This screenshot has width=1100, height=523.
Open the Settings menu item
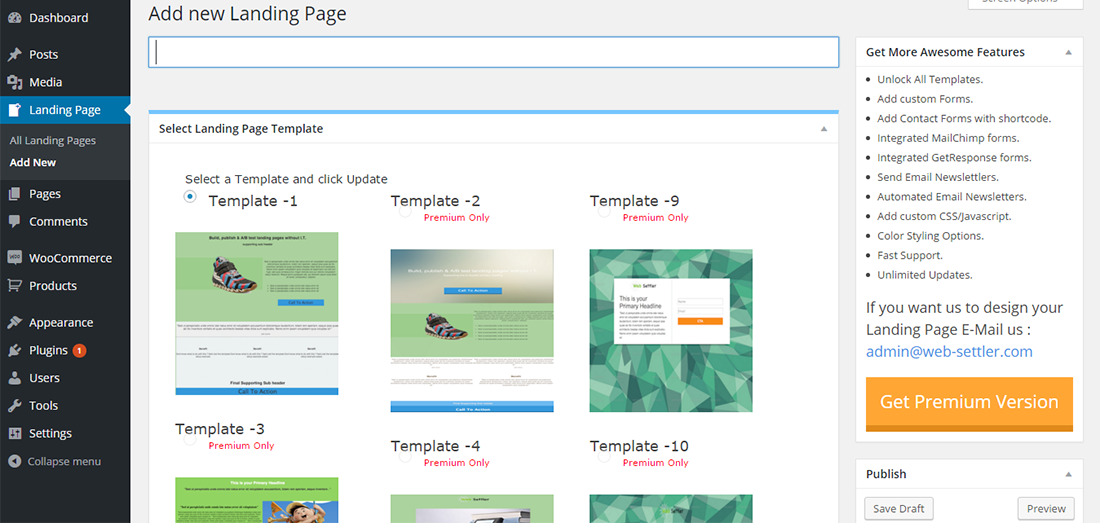[x=65, y=433]
